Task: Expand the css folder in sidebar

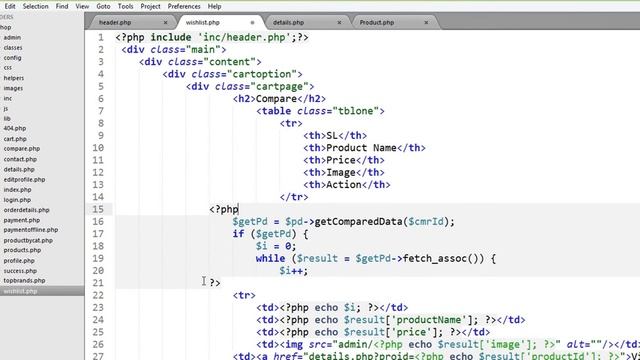Action: [x=8, y=68]
